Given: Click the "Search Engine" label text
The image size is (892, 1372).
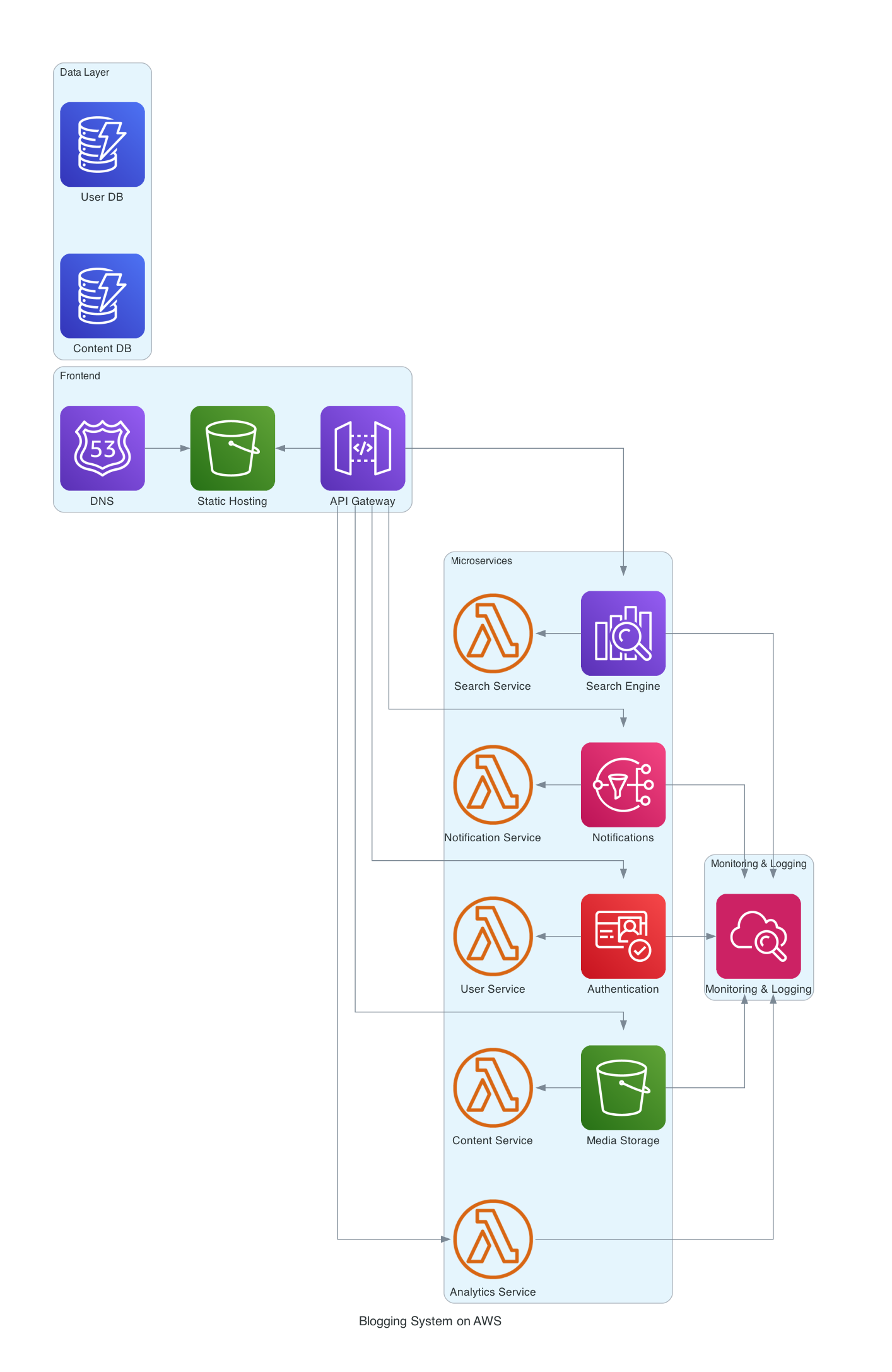Looking at the screenshot, I should tap(623, 686).
